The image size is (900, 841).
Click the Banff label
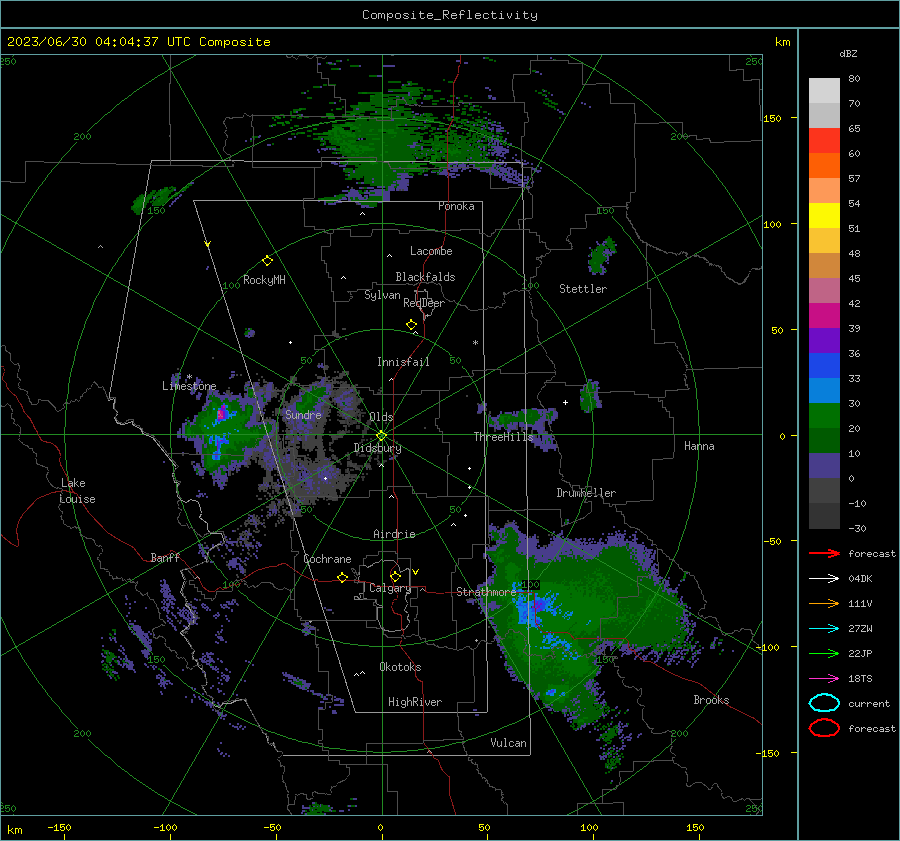pyautogui.click(x=165, y=557)
